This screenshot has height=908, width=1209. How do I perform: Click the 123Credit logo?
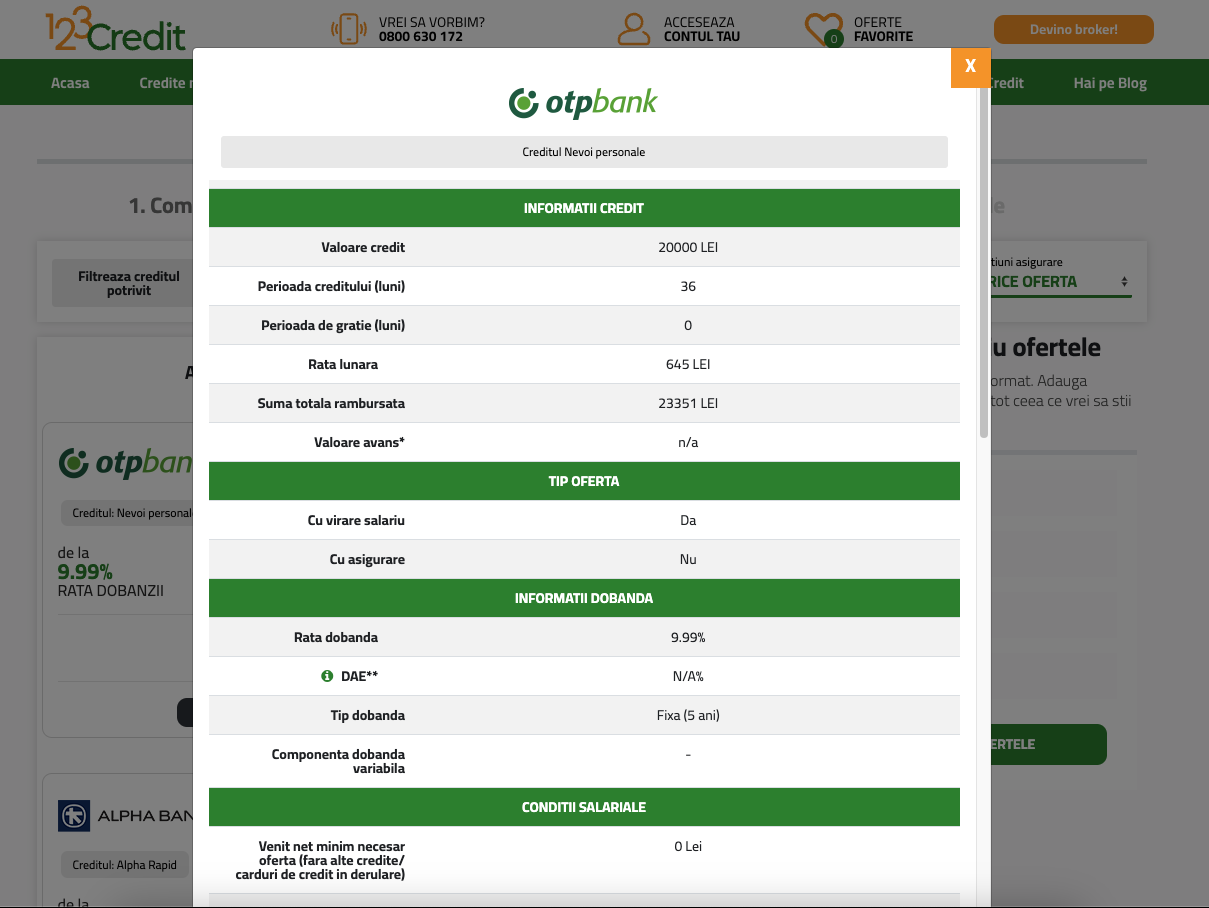[x=115, y=30]
